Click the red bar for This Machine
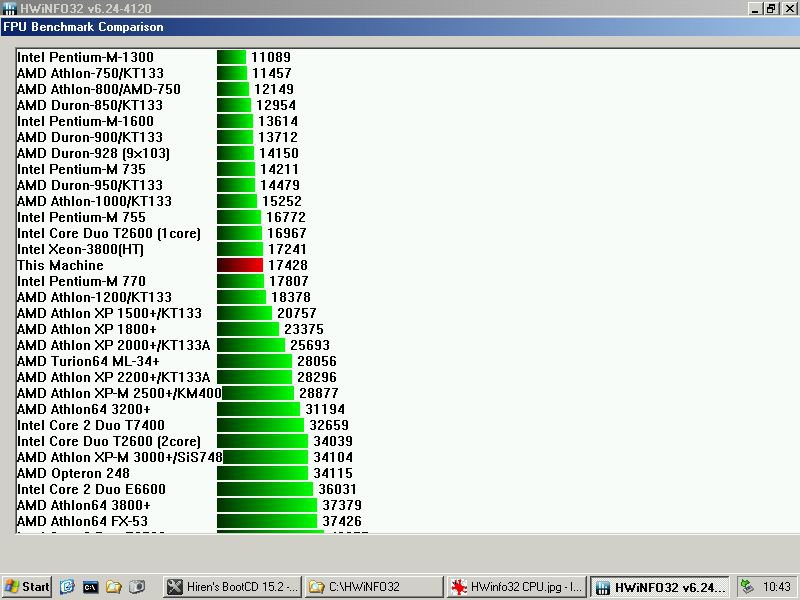 coord(240,265)
